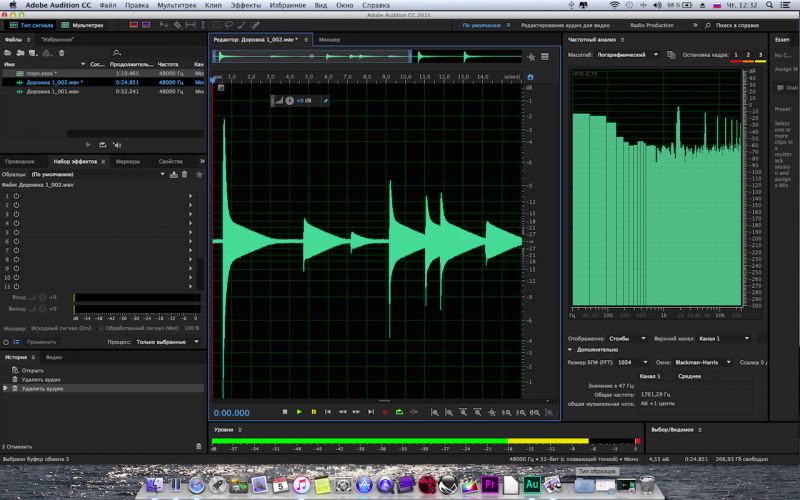Select the Razor tool
Screen dimensions: 800x500
click(x=177, y=24)
